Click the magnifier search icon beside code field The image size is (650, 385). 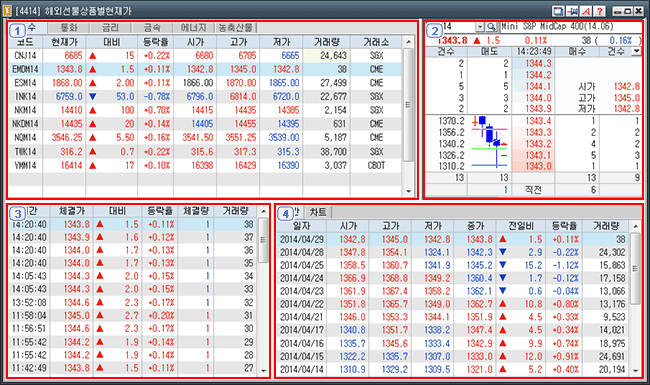coord(492,27)
